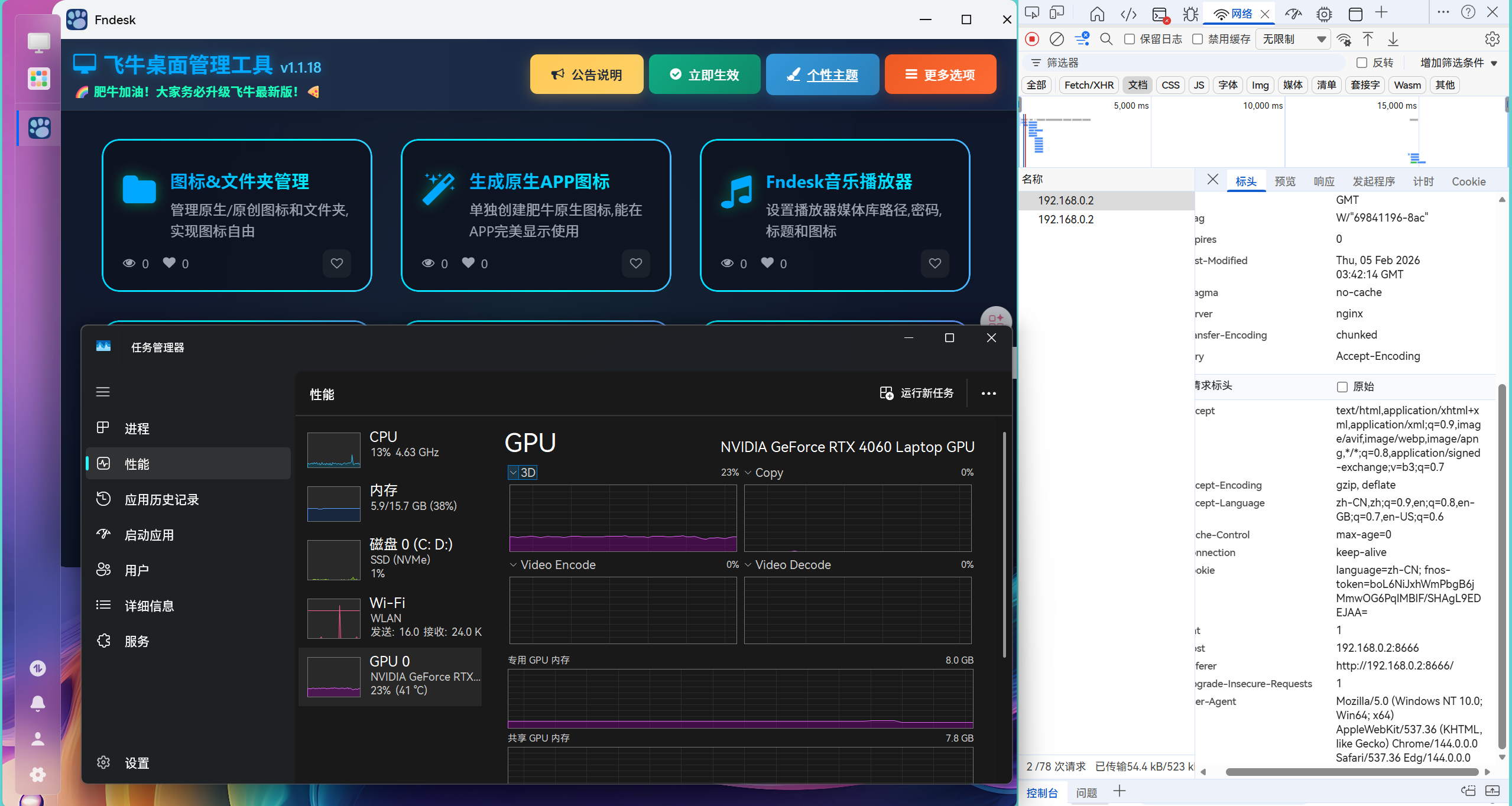Click heart icon on Fndesk音乐播放器 card
This screenshot has height=806, width=1512.
[935, 263]
